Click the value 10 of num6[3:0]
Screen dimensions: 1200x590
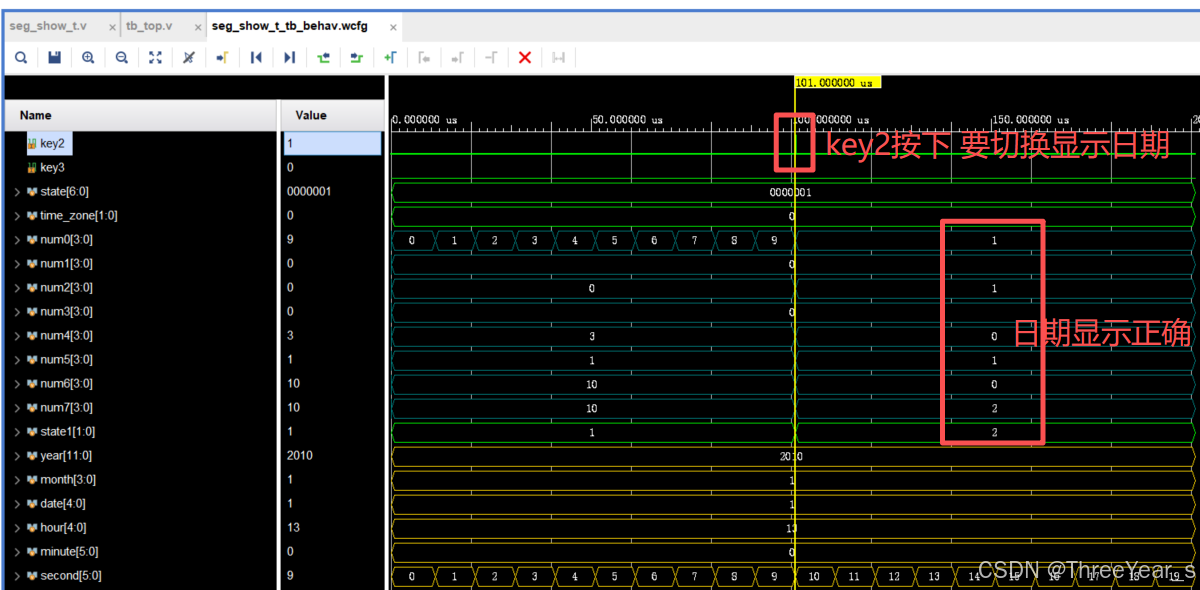coord(293,383)
